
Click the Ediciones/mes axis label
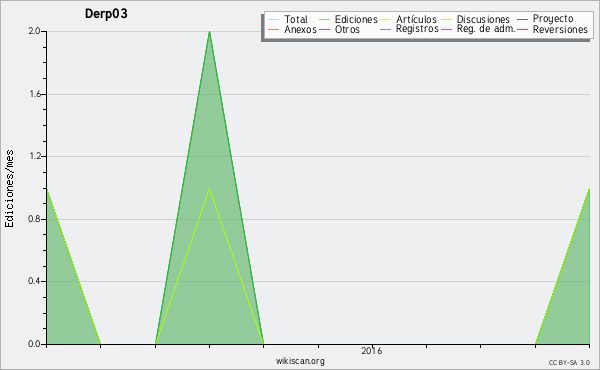[9, 189]
